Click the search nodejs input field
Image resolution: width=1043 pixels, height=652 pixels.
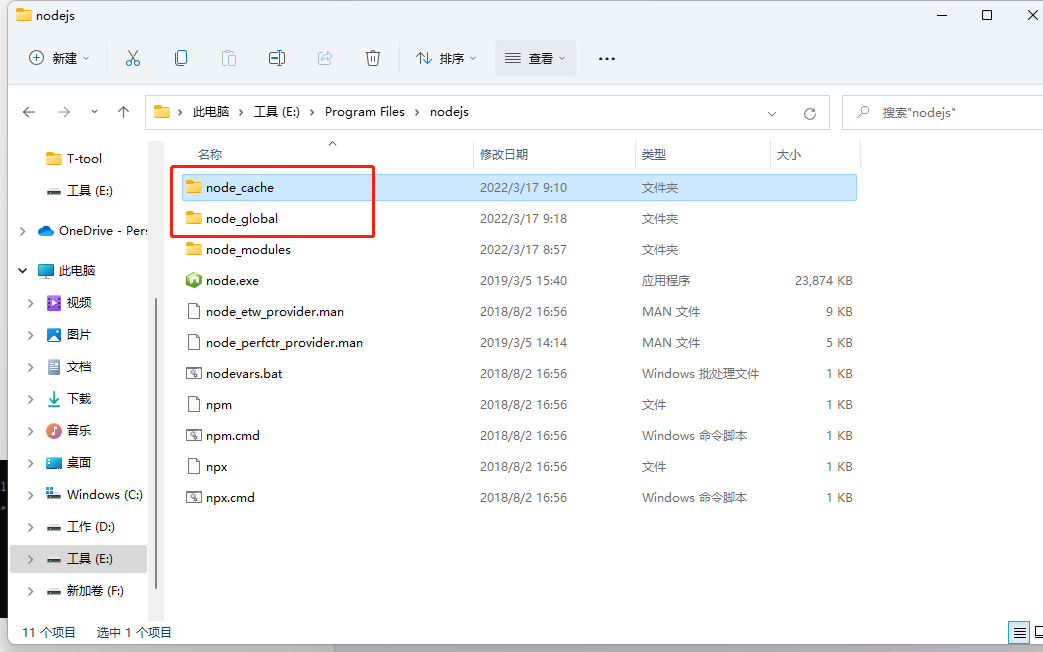945,112
